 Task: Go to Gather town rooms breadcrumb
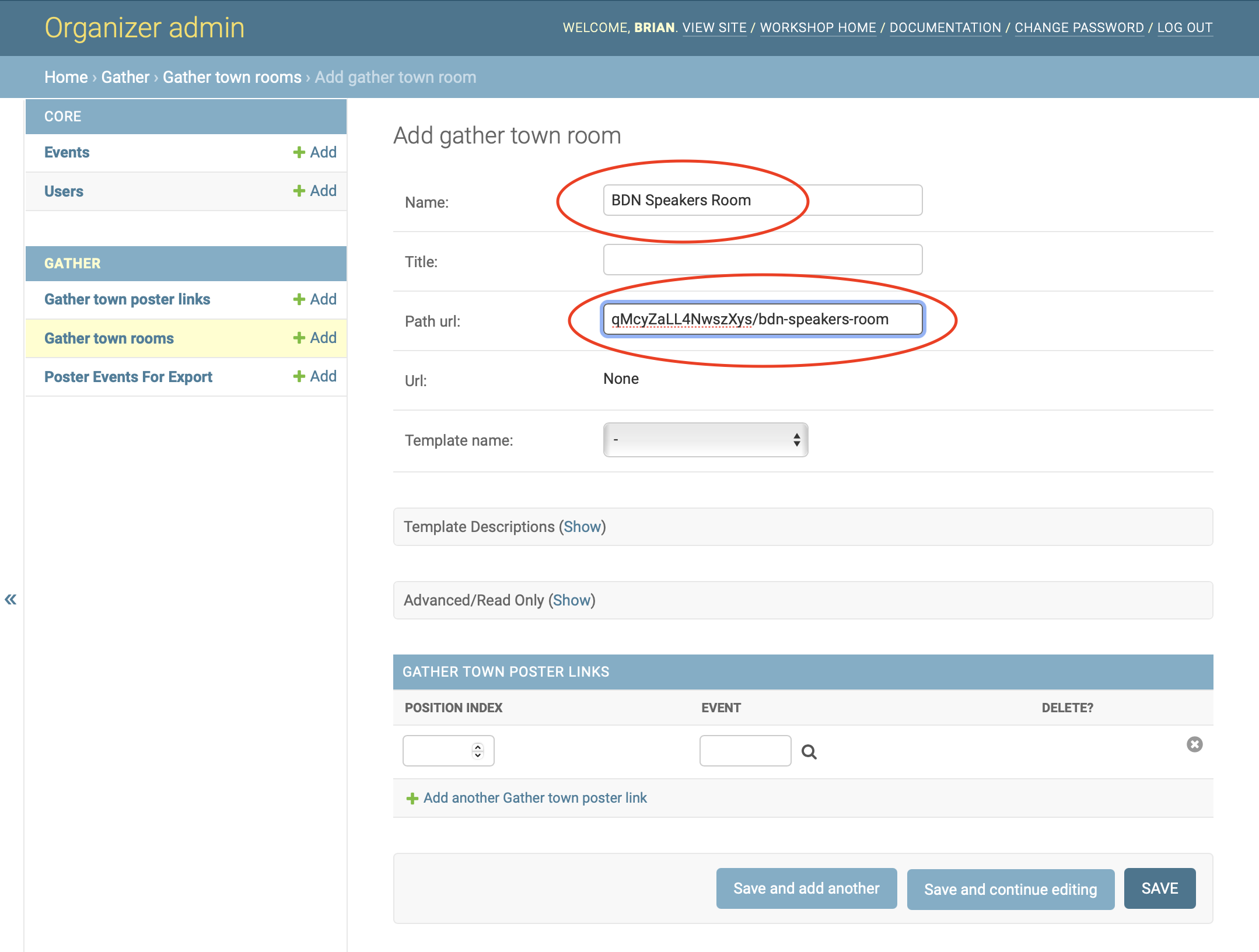pyautogui.click(x=232, y=77)
